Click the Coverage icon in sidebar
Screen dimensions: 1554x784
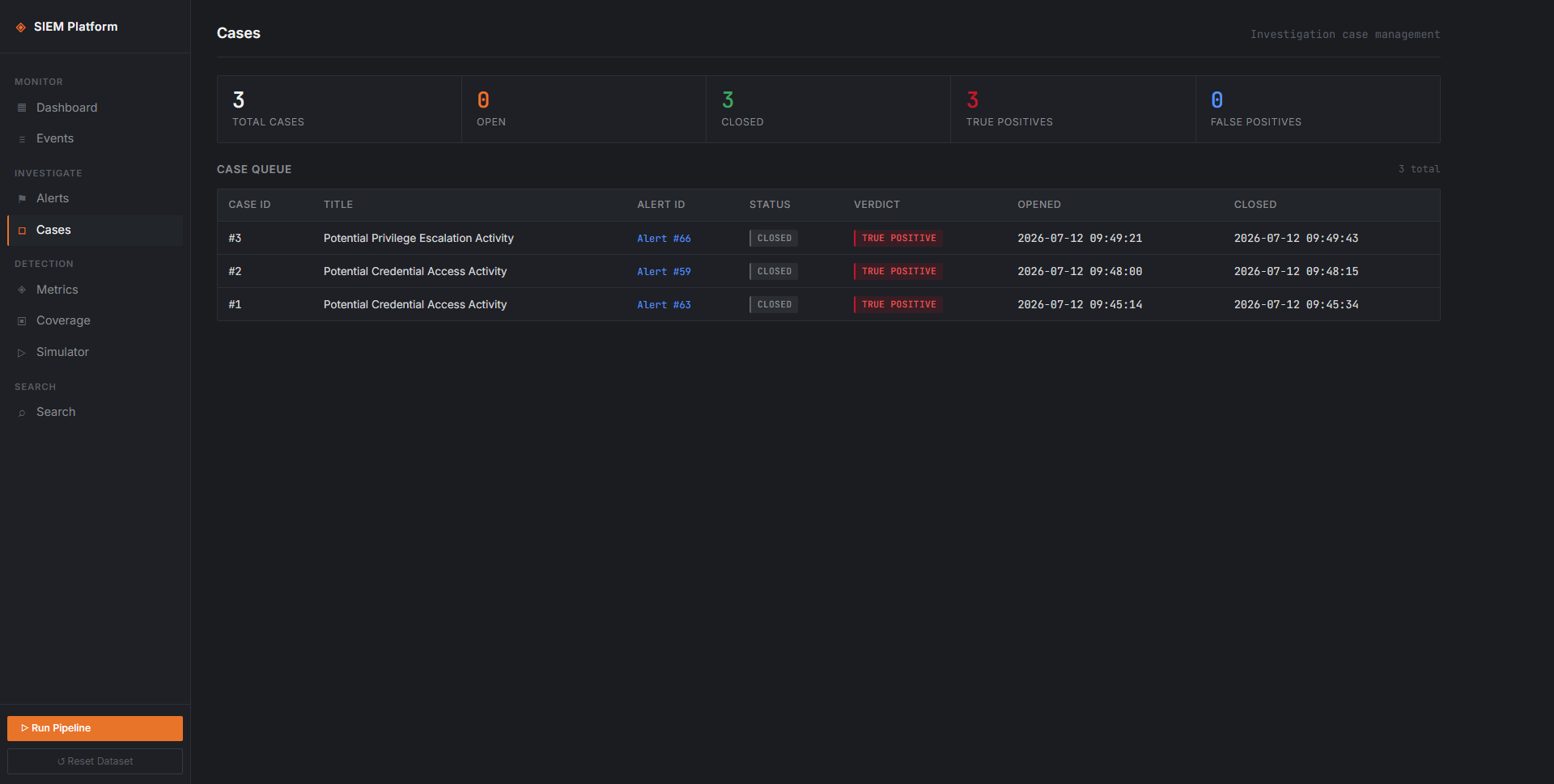click(x=22, y=321)
